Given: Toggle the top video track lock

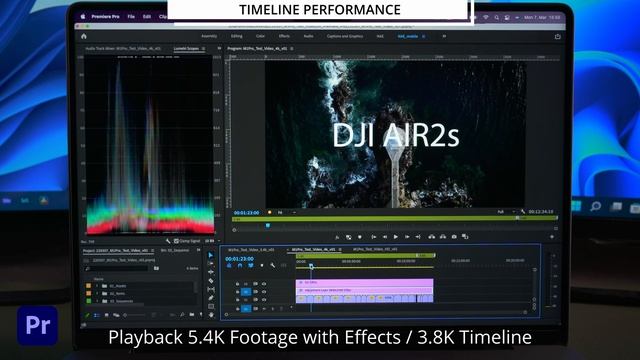Looking at the screenshot, I should pyautogui.click(x=237, y=284).
